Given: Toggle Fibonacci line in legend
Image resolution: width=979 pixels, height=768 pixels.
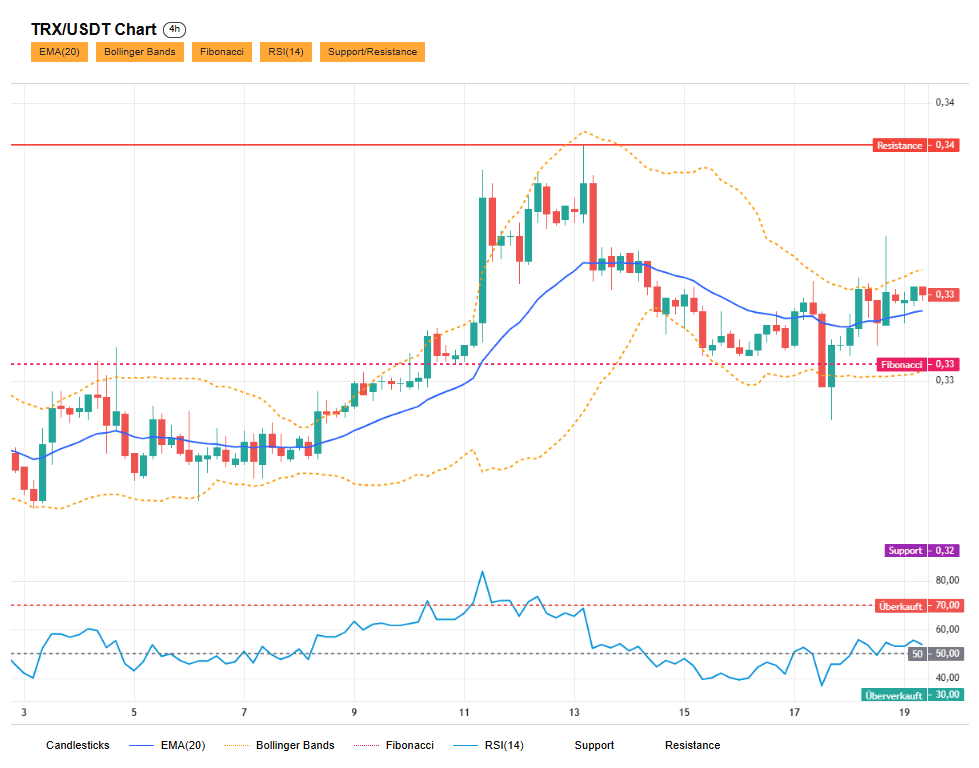Looking at the screenshot, I should point(393,745).
